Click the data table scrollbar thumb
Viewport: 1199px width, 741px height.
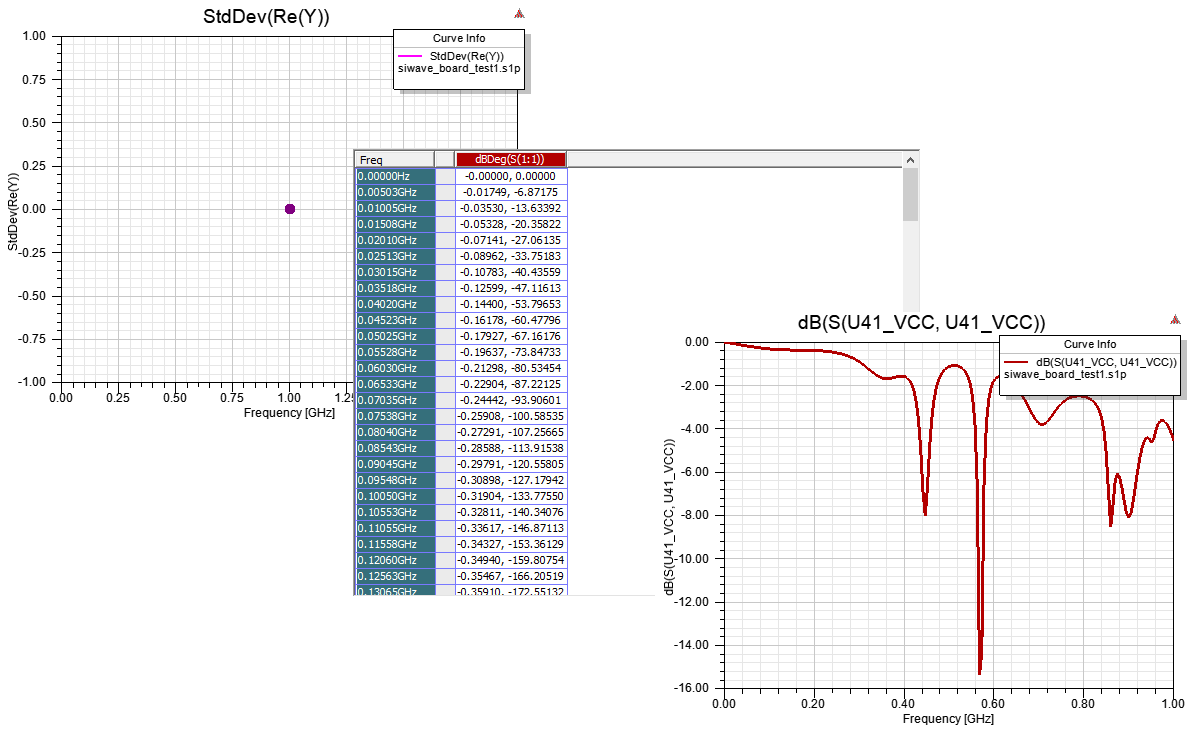pos(910,194)
